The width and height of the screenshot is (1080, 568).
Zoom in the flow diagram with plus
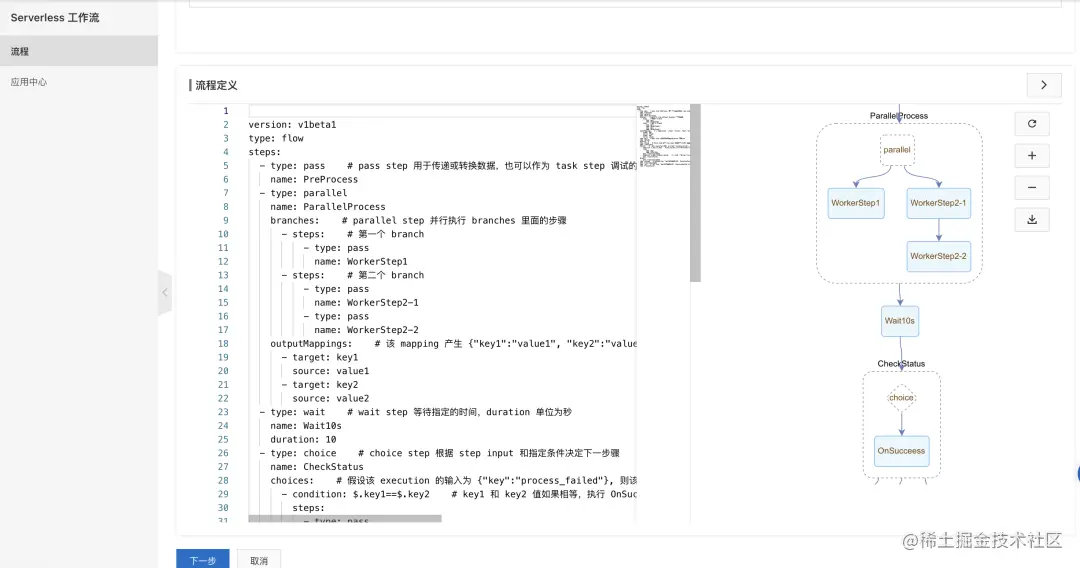coord(1032,156)
